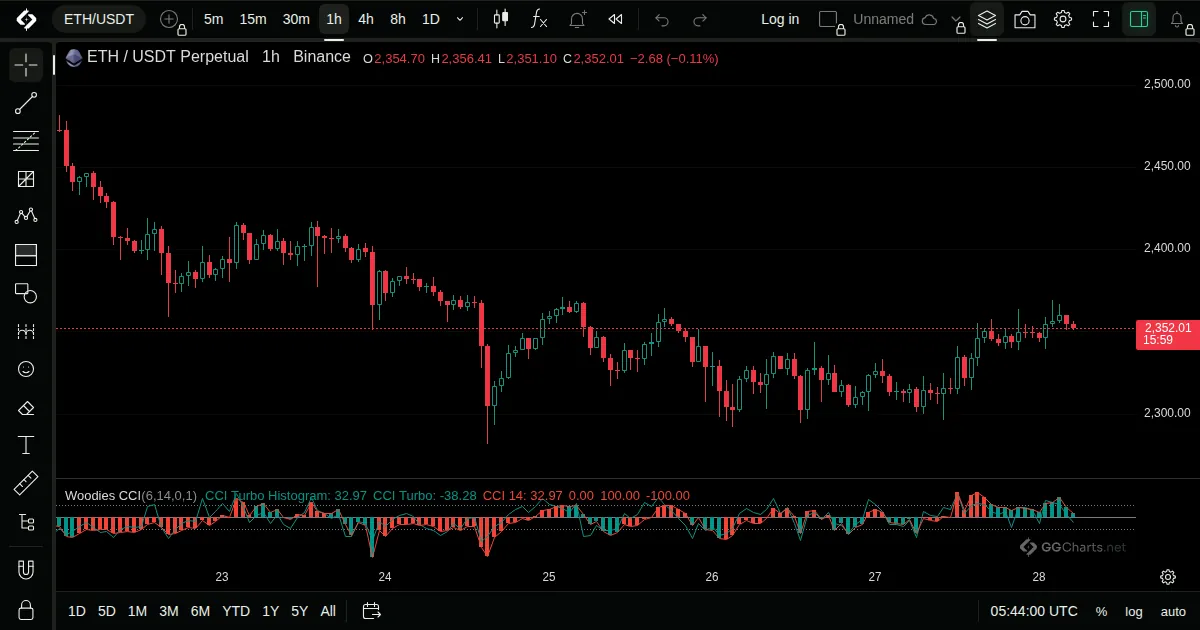Viewport: 1200px width, 630px height.
Task: Select the geometric shapes tool
Action: point(26,293)
